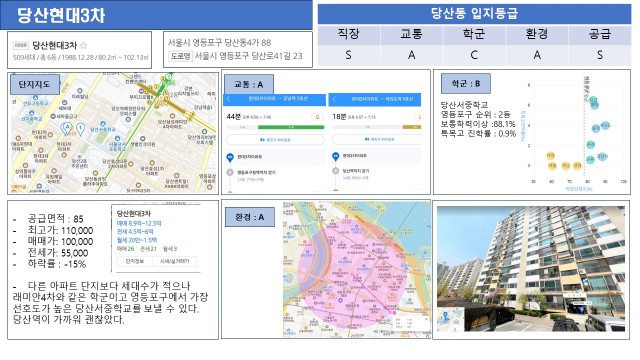The width and height of the screenshot is (640, 360).
Task: Click the 44분 travel time text
Action: (233, 117)
